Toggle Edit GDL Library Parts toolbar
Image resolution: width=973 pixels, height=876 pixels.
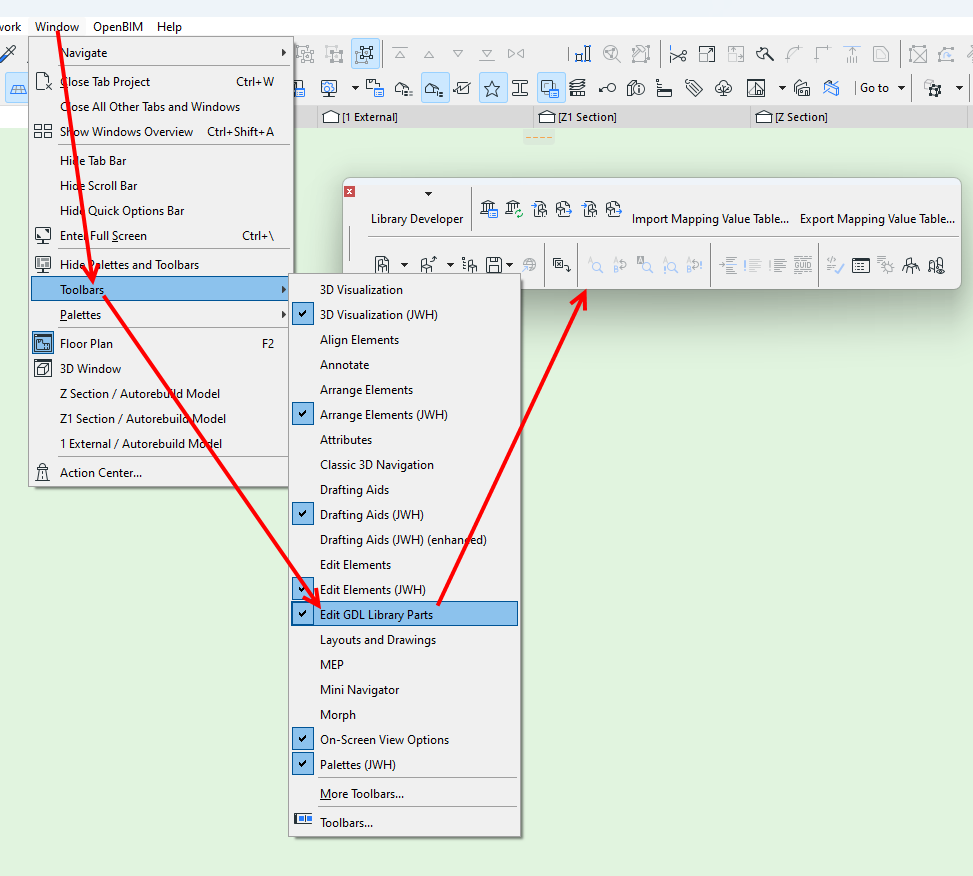404,614
